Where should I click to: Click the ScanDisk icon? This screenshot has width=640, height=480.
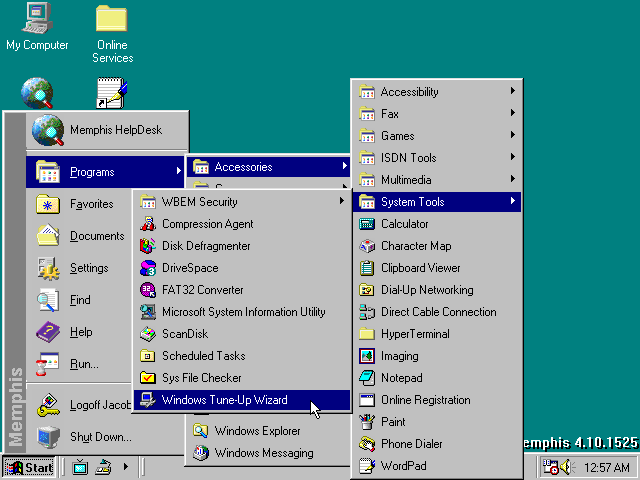point(148,334)
